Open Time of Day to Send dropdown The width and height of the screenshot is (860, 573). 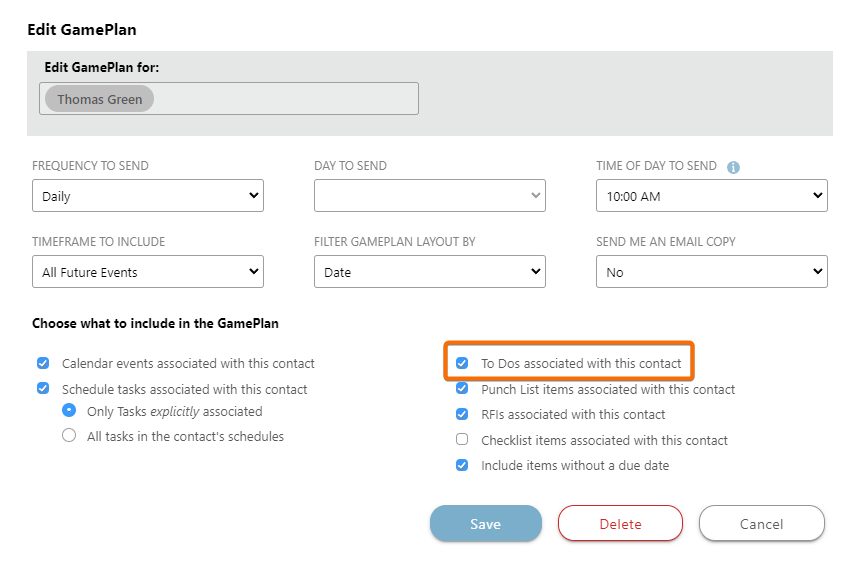(712, 196)
